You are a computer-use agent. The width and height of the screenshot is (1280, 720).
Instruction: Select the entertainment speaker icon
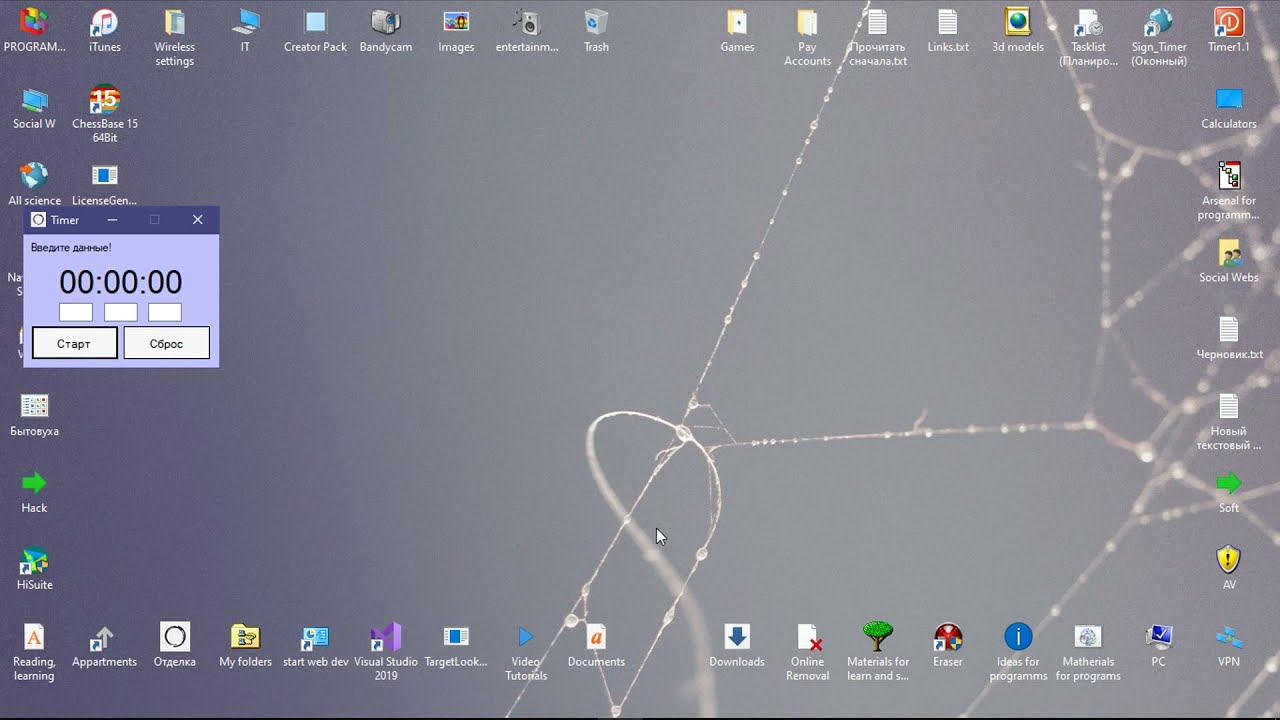(x=526, y=22)
